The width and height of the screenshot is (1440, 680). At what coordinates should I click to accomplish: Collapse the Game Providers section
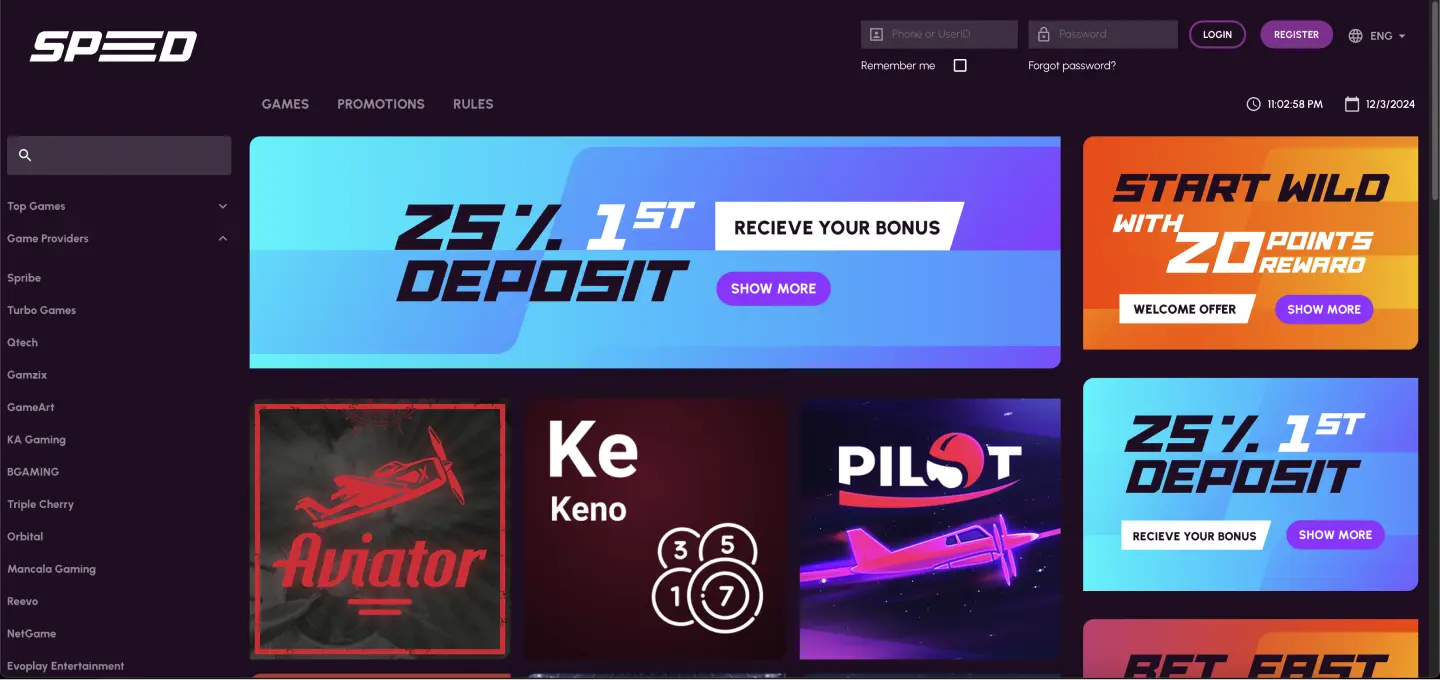point(118,238)
